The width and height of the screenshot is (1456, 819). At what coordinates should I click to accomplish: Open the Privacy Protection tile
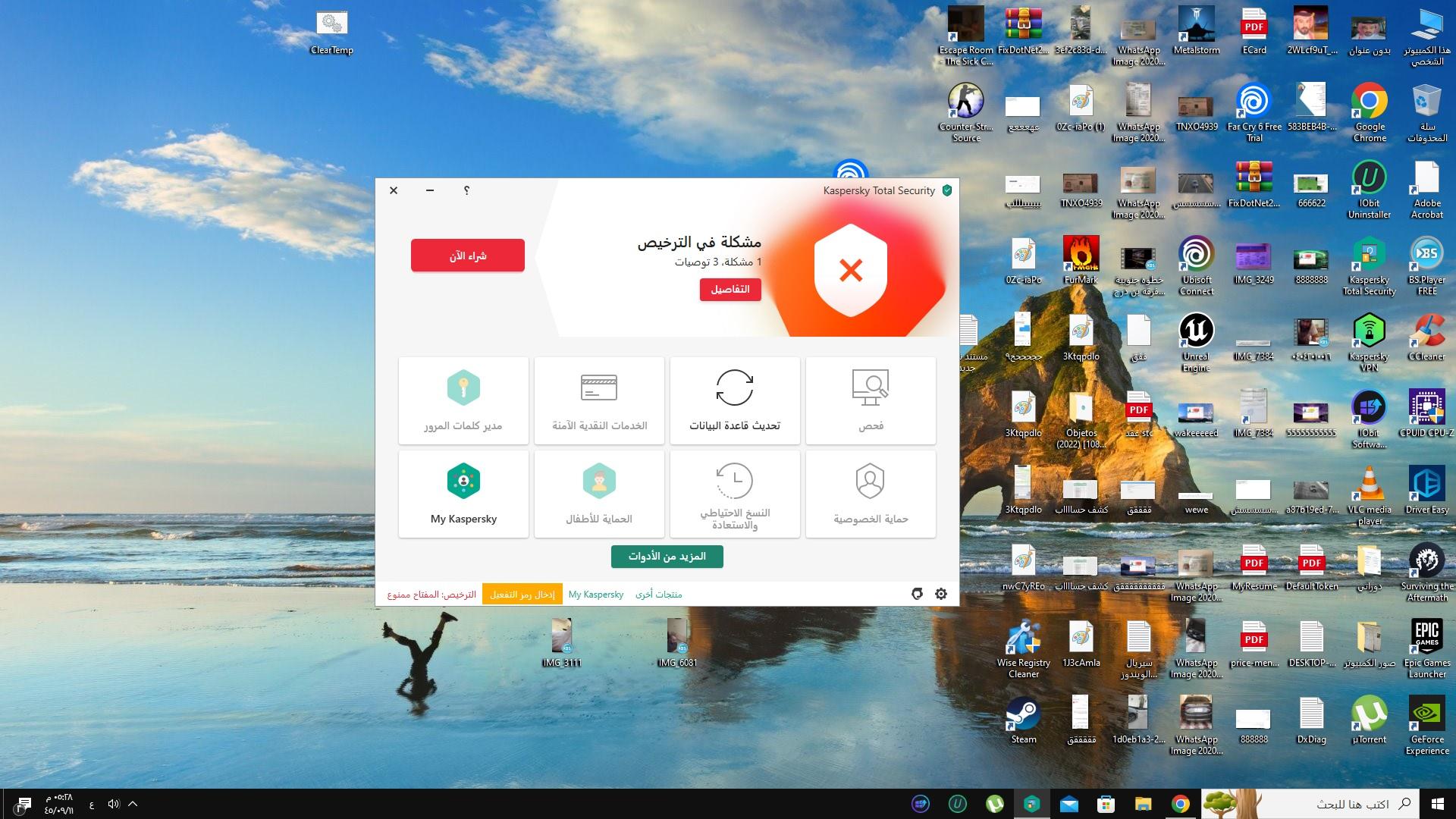871,494
